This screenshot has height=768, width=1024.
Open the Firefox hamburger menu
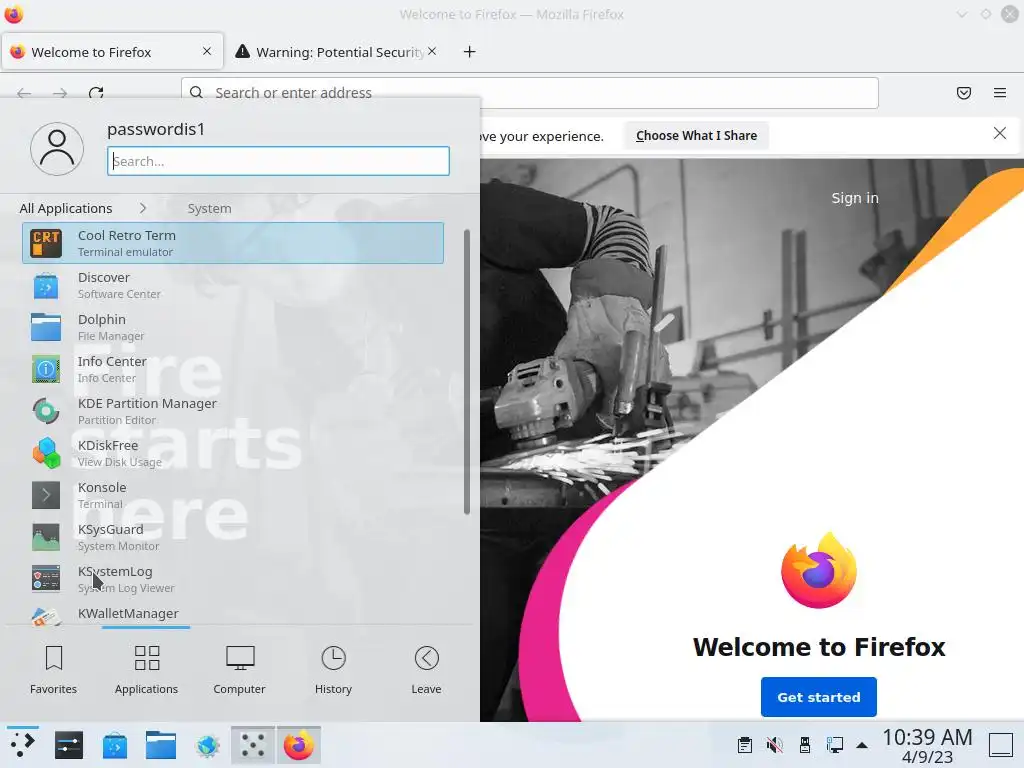[x=1000, y=93]
